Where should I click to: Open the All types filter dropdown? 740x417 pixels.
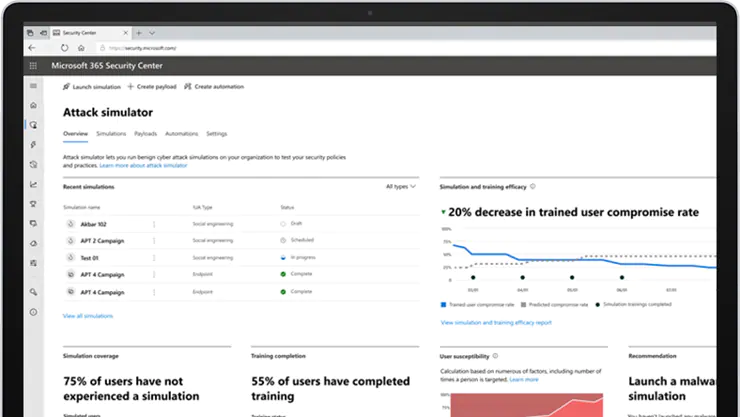point(401,186)
